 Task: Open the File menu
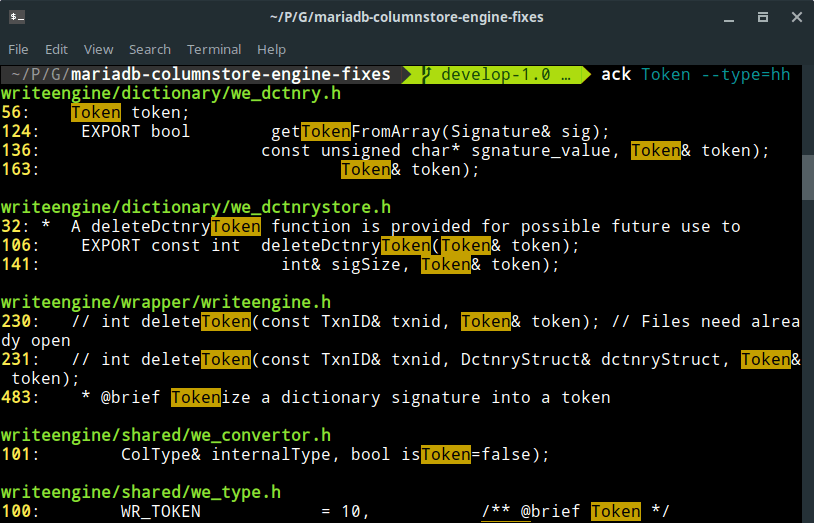[18, 49]
